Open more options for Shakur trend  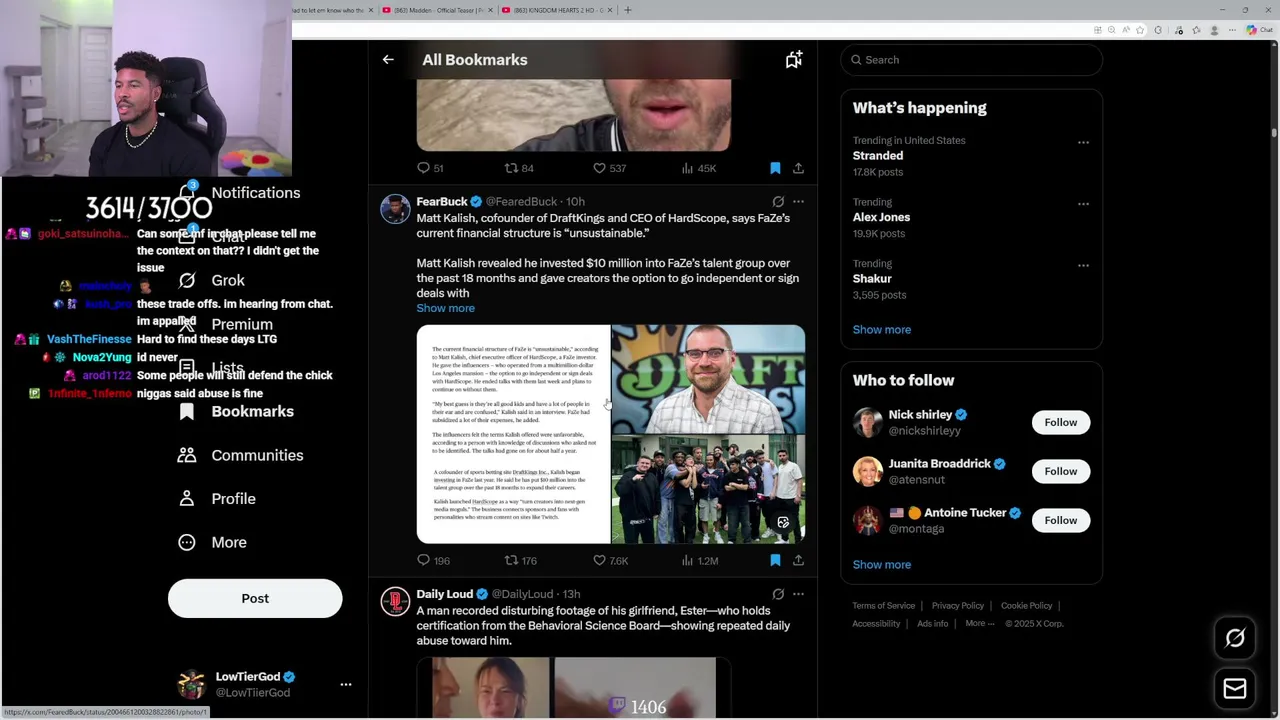[1083, 265]
